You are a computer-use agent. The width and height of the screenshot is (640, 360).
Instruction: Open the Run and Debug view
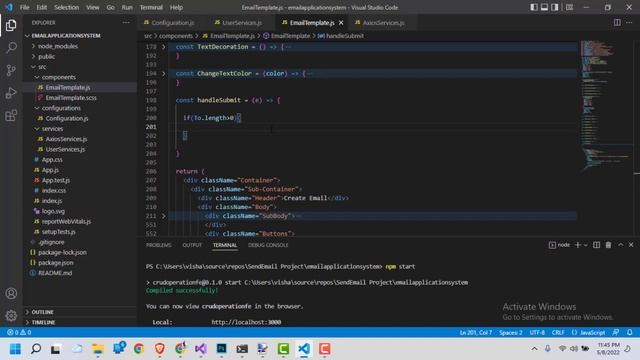(x=11, y=93)
